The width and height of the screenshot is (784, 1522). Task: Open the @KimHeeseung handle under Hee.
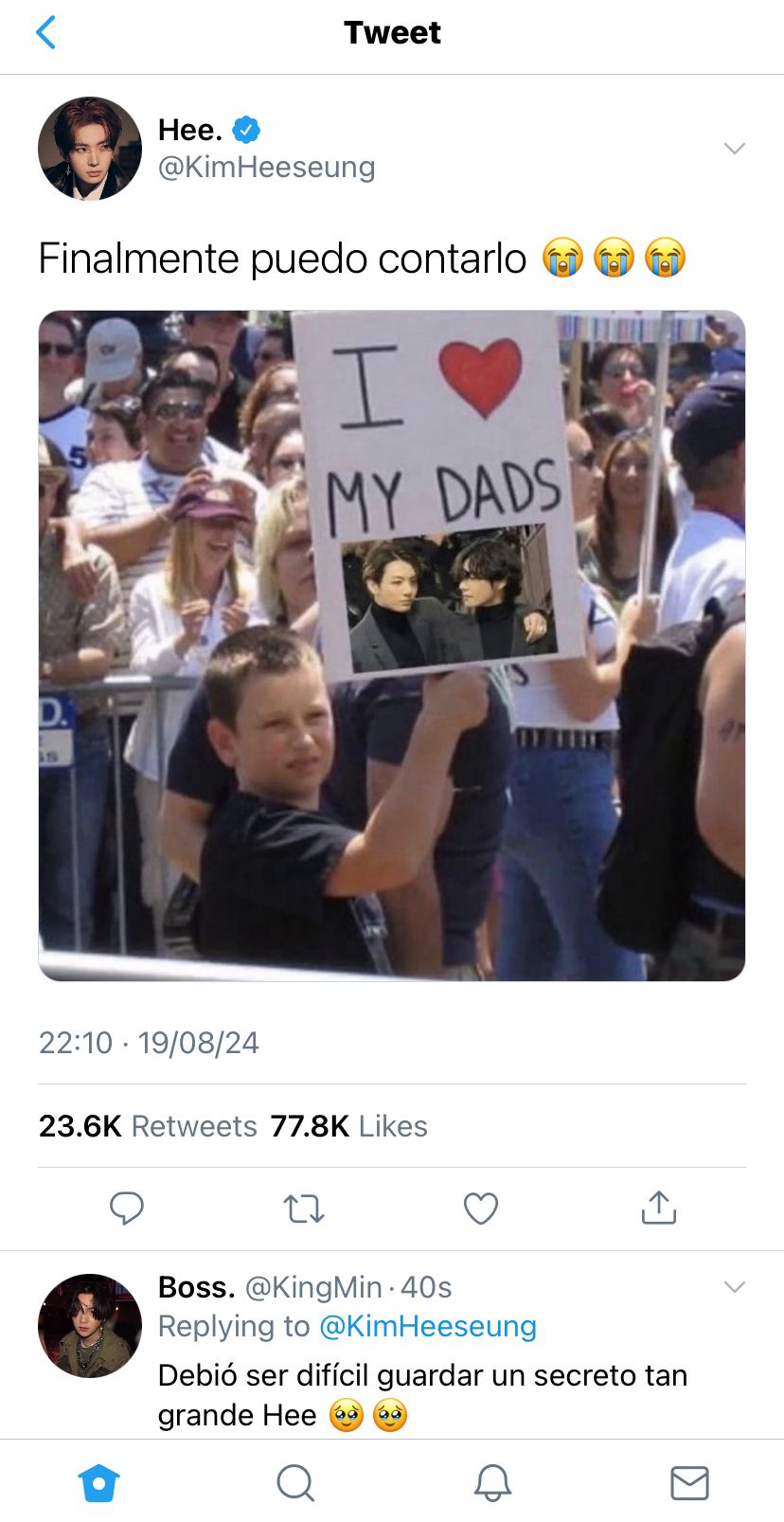[266, 167]
